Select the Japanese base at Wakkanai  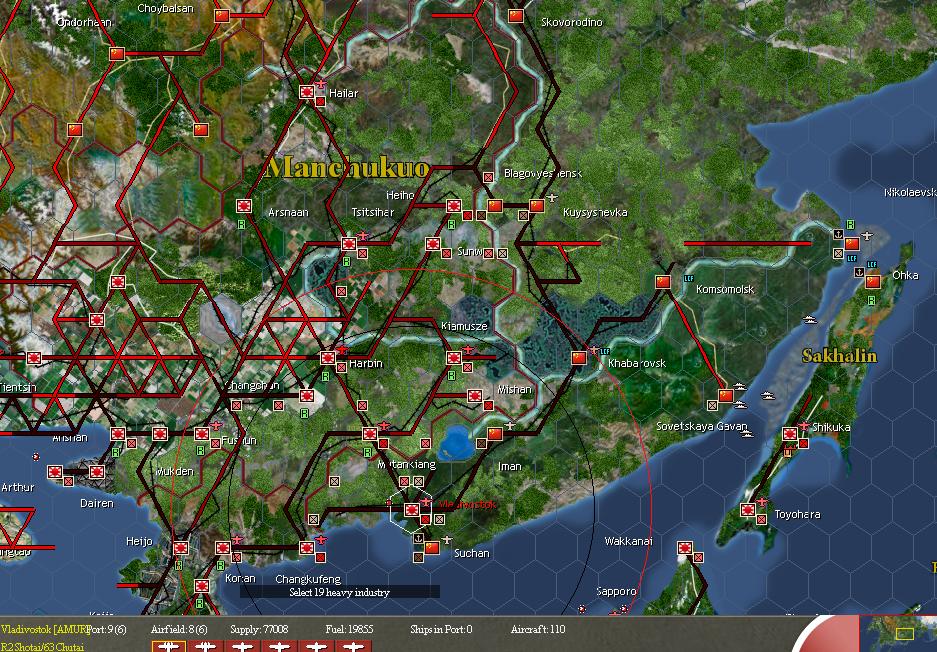coord(685,548)
